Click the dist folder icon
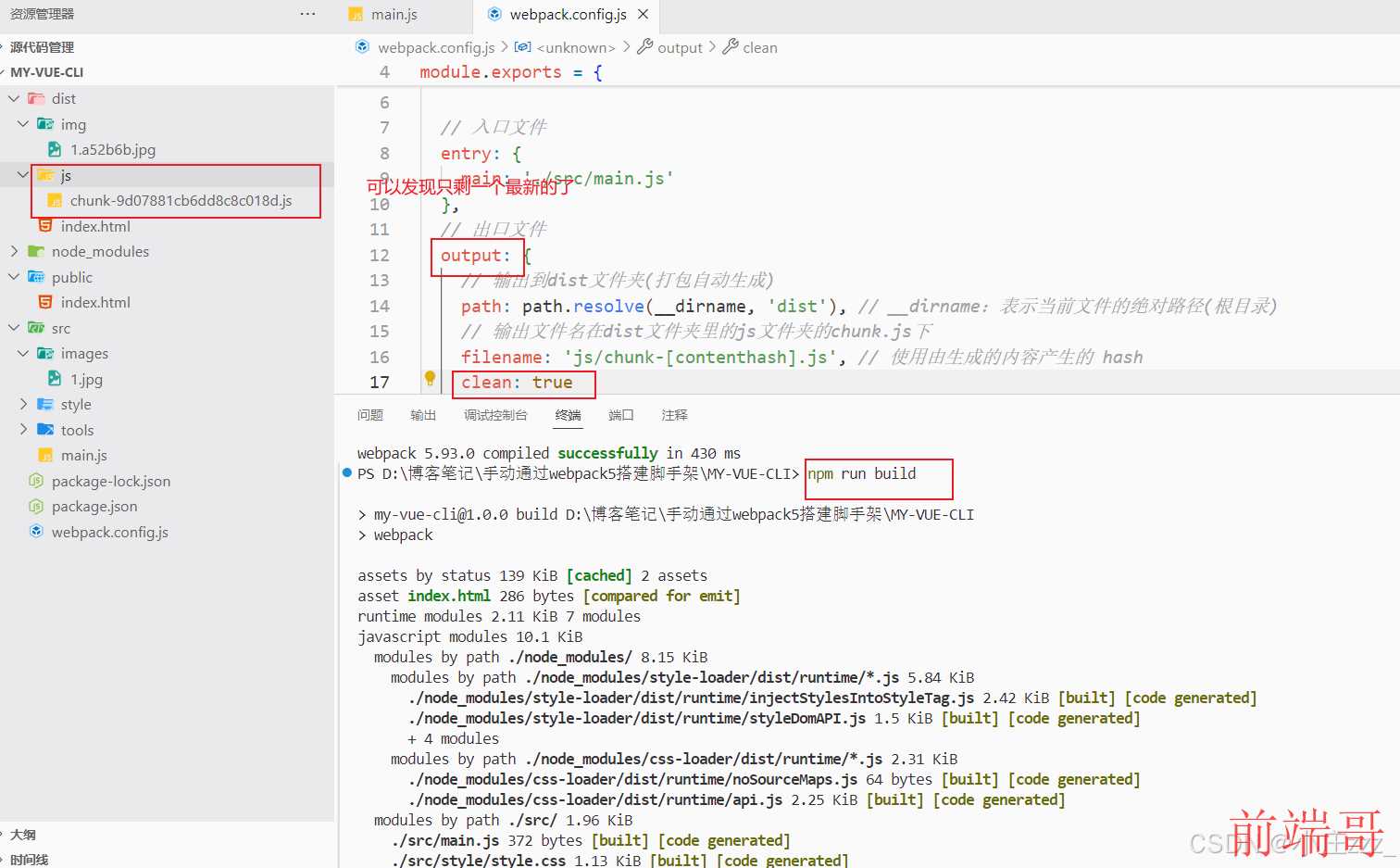Screen dimensions: 1400x868 (36, 98)
